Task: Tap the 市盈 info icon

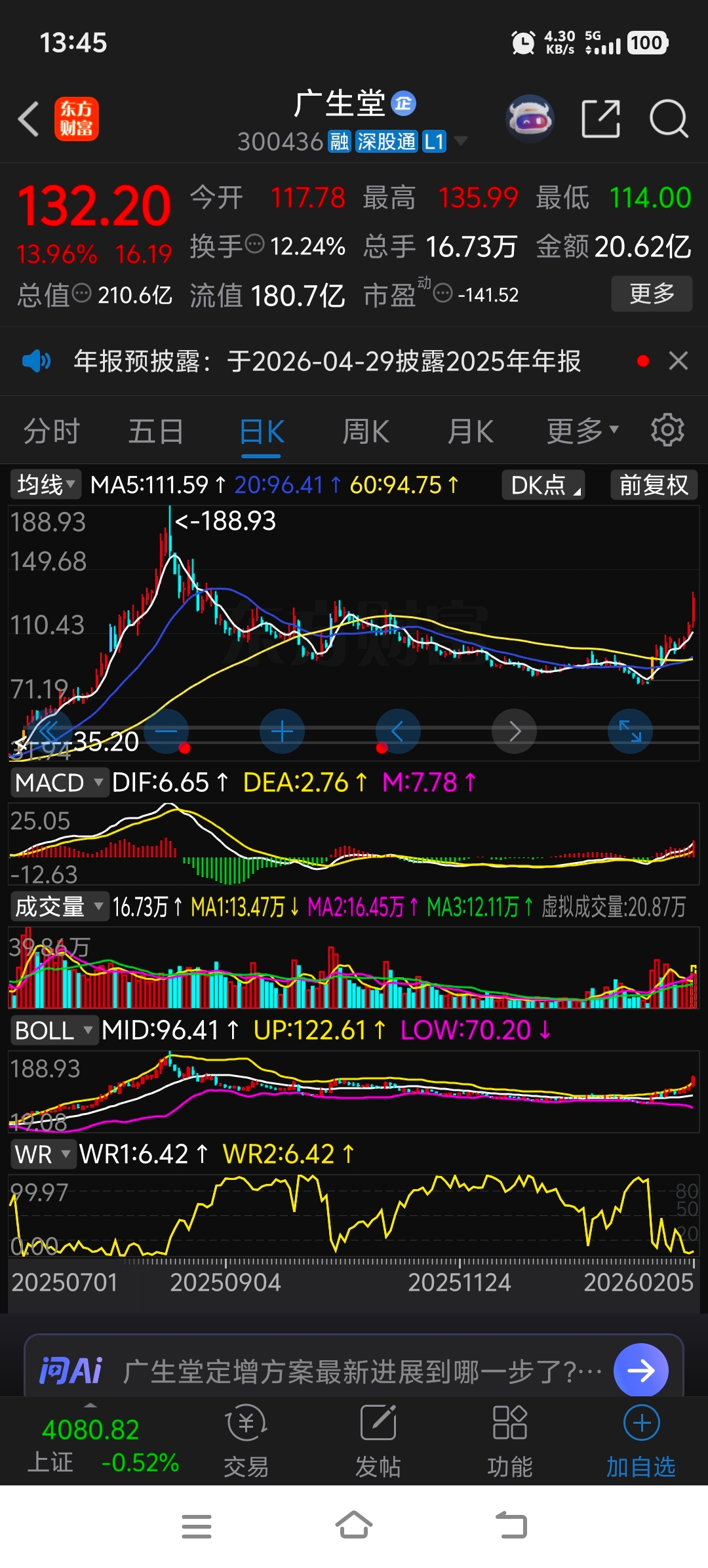Action: 443,293
